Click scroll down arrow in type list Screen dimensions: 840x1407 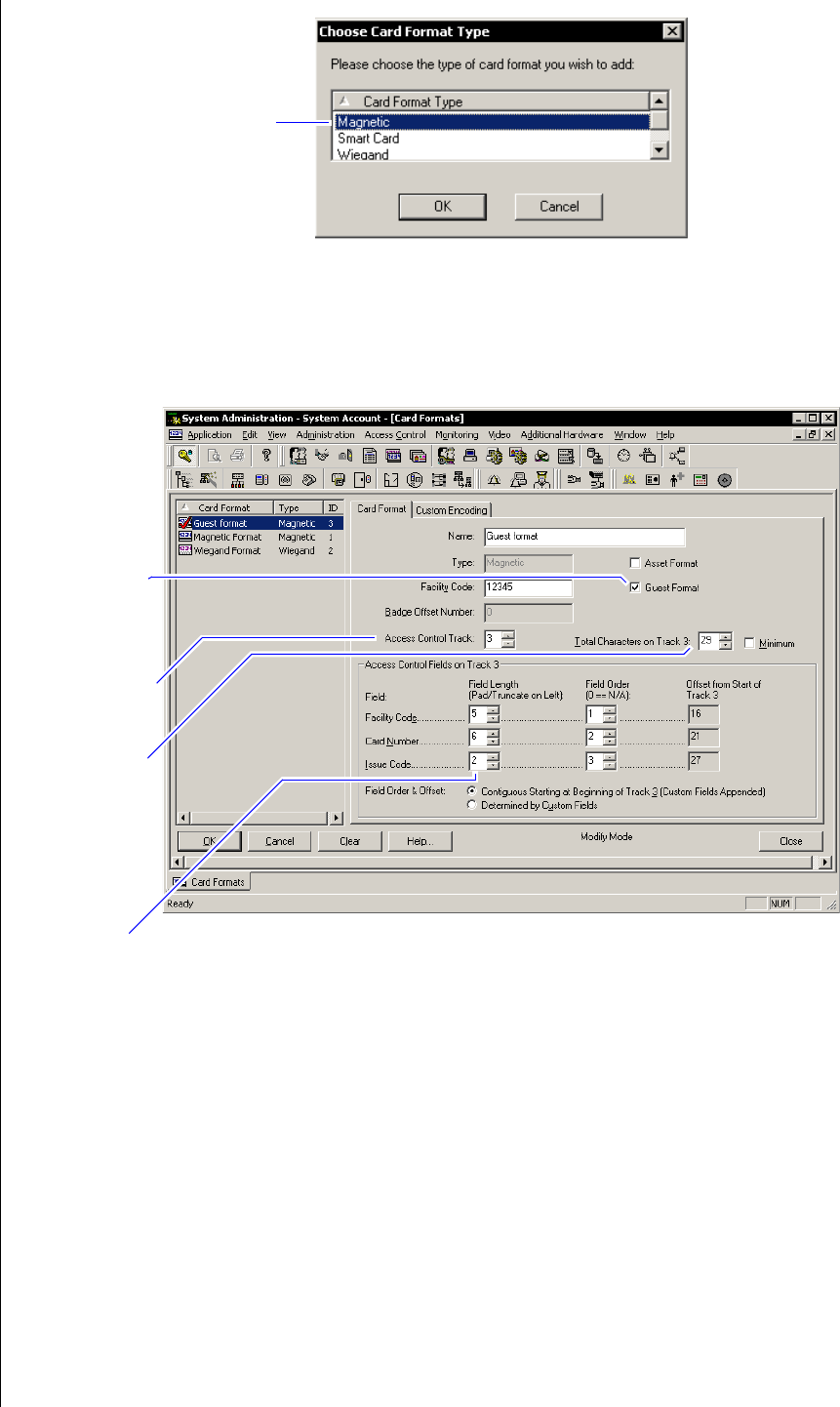click(x=659, y=150)
